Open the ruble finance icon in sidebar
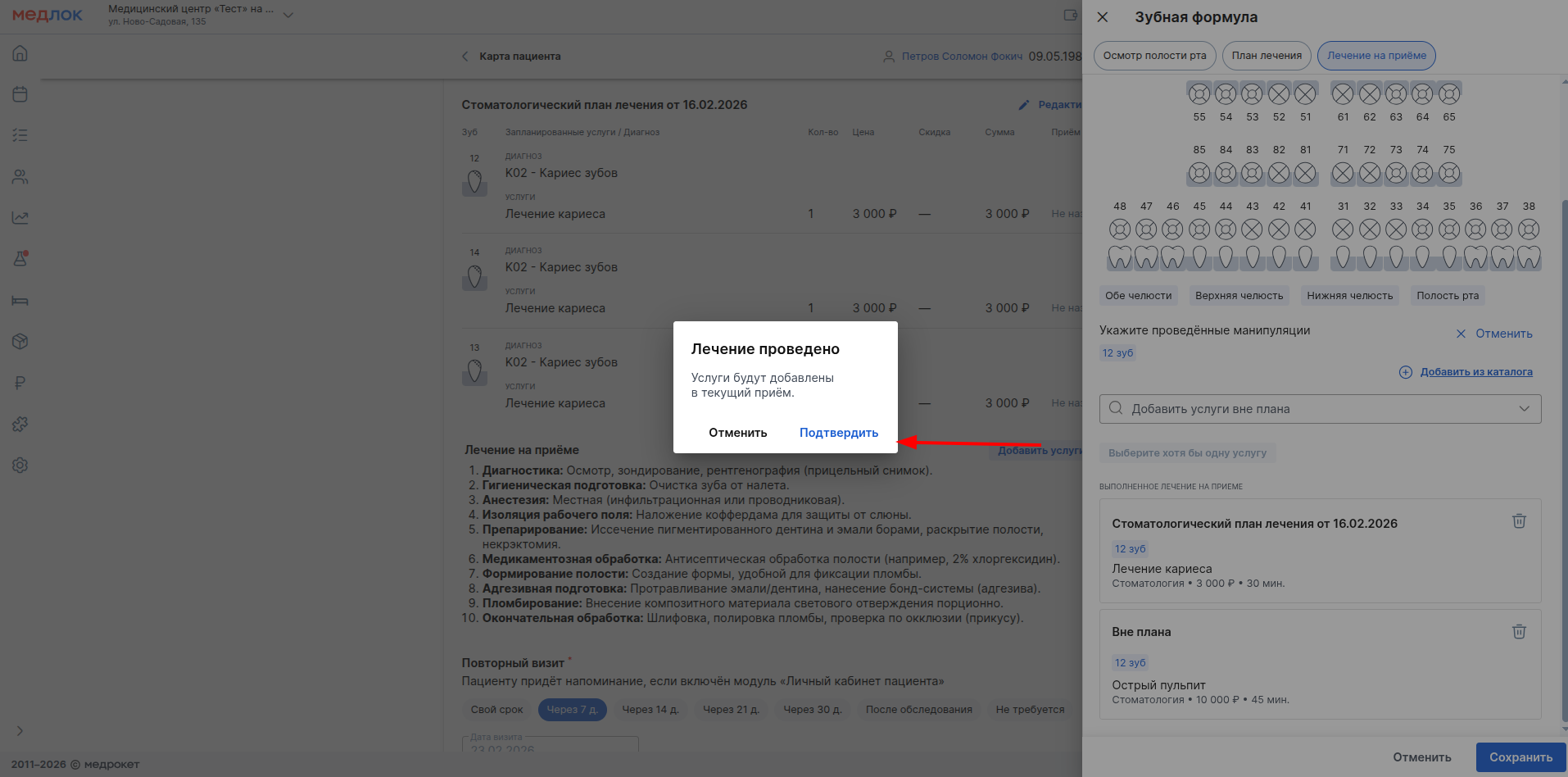This screenshot has width=1568, height=777. (20, 383)
